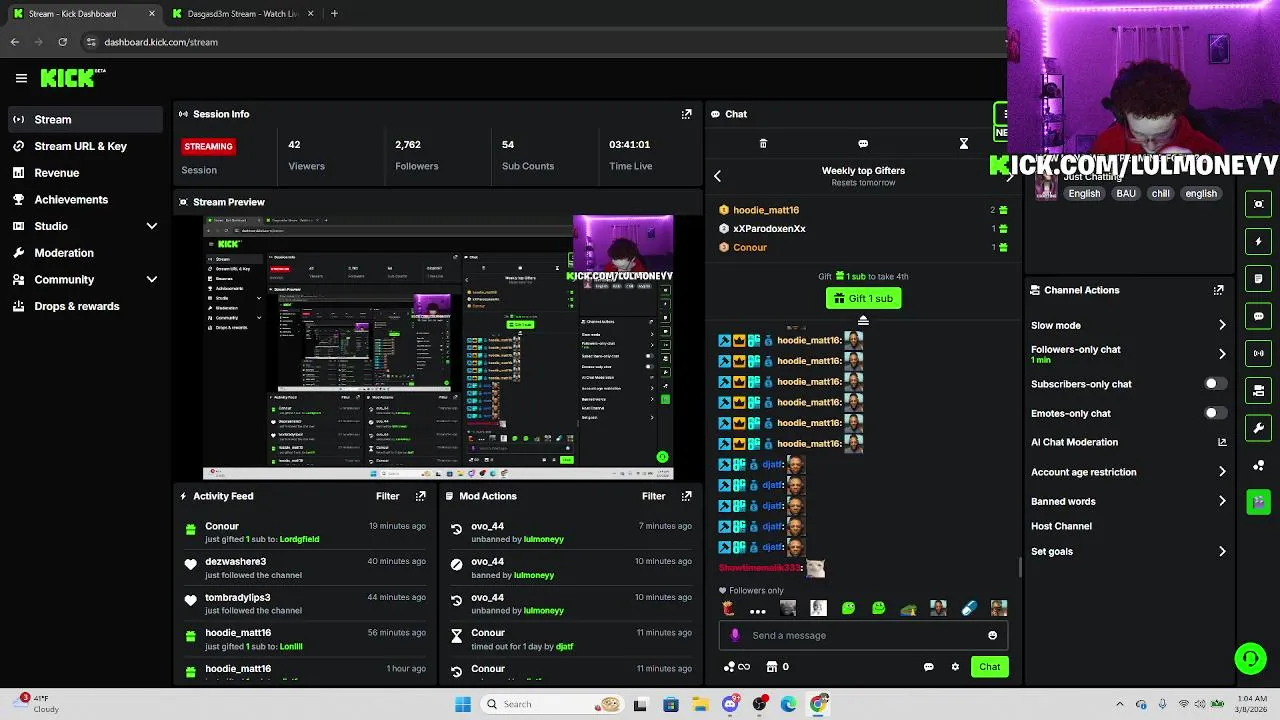The height and width of the screenshot is (720, 1280).
Task: Click the channel points infinity icon
Action: (x=737, y=667)
